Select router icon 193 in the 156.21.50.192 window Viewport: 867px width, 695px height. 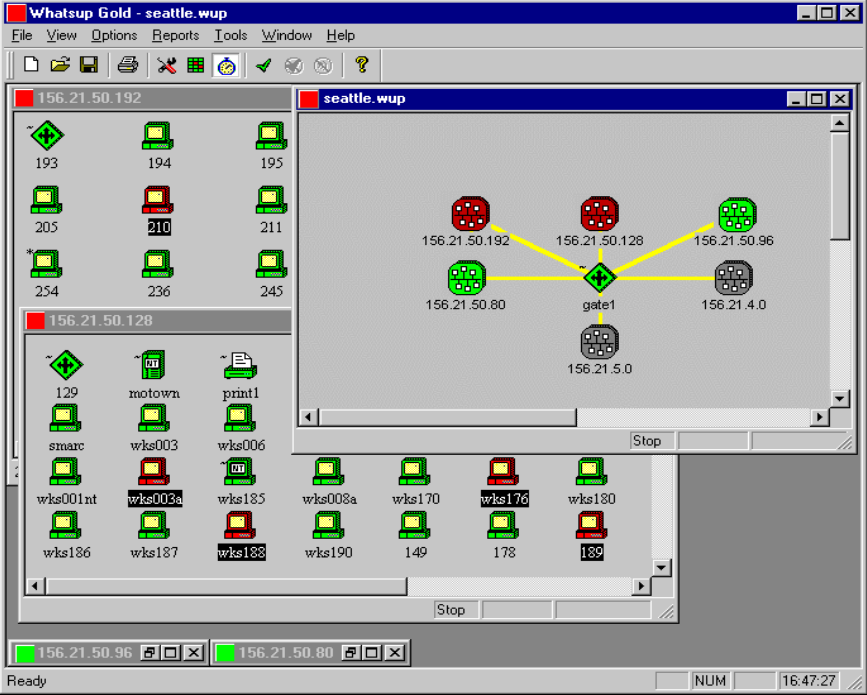(x=46, y=136)
